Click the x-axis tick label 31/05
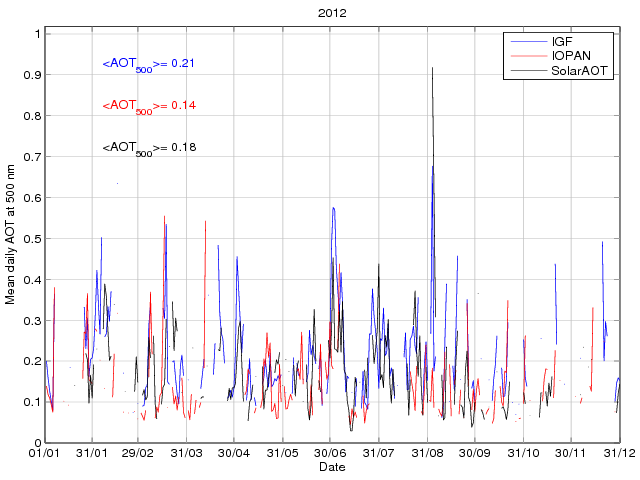Viewport: 640px width, 480px height. pyautogui.click(x=282, y=453)
